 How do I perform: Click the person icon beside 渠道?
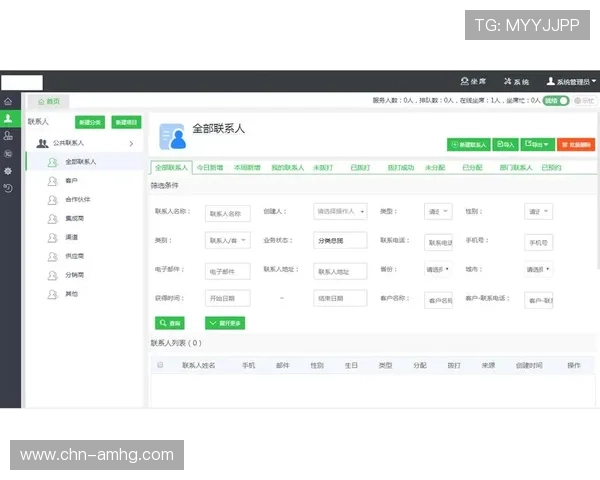[52, 238]
